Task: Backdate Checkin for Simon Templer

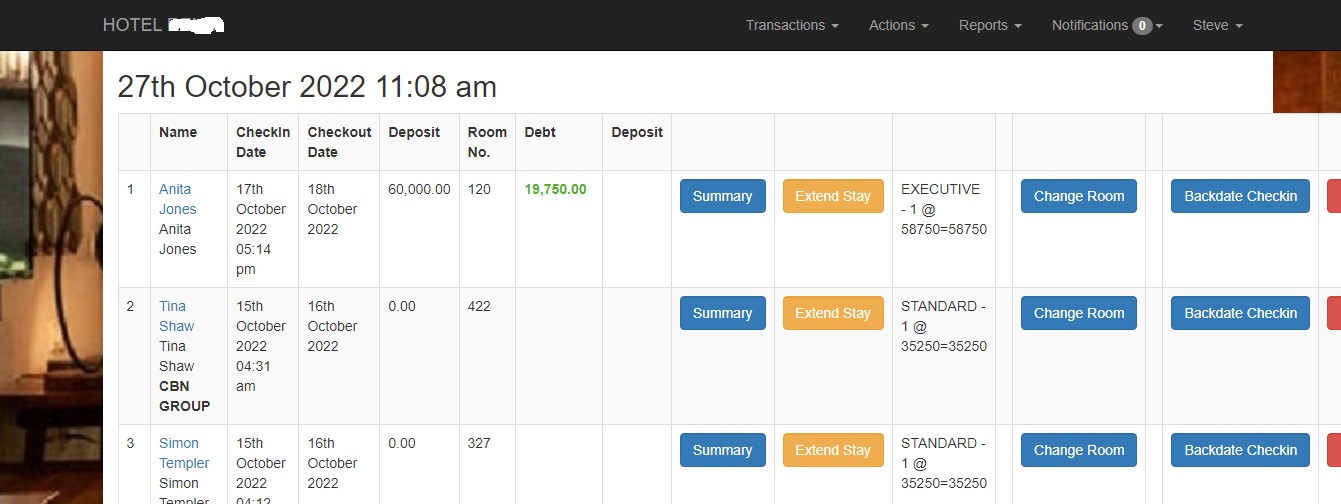Action: pyautogui.click(x=1240, y=450)
